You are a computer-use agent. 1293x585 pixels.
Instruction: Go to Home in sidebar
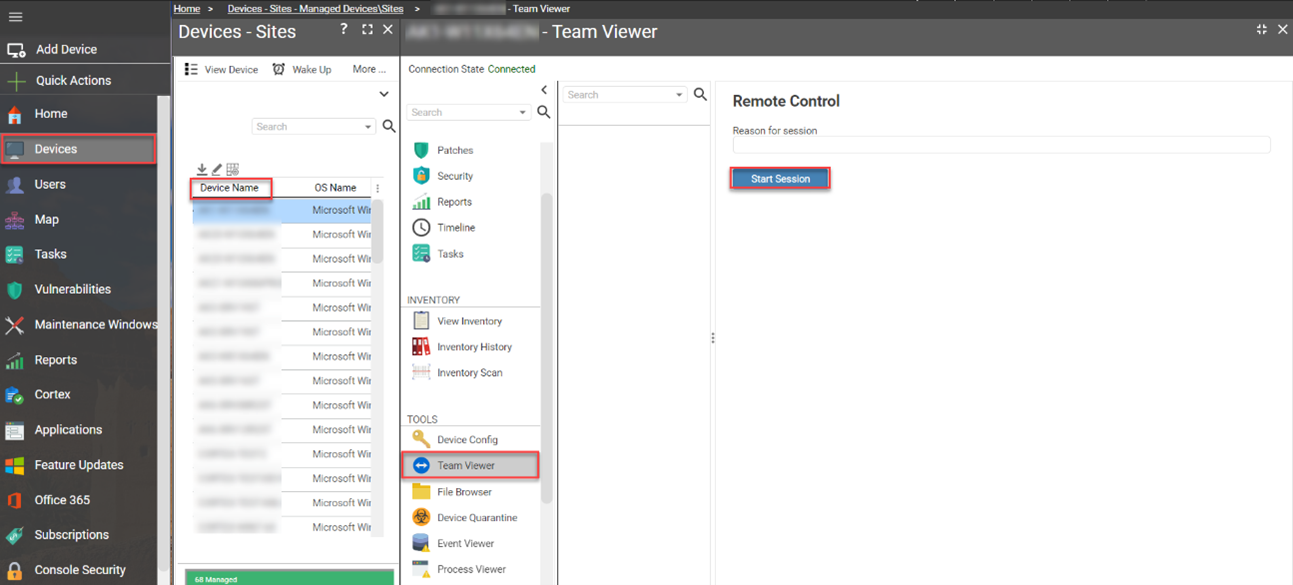click(51, 114)
